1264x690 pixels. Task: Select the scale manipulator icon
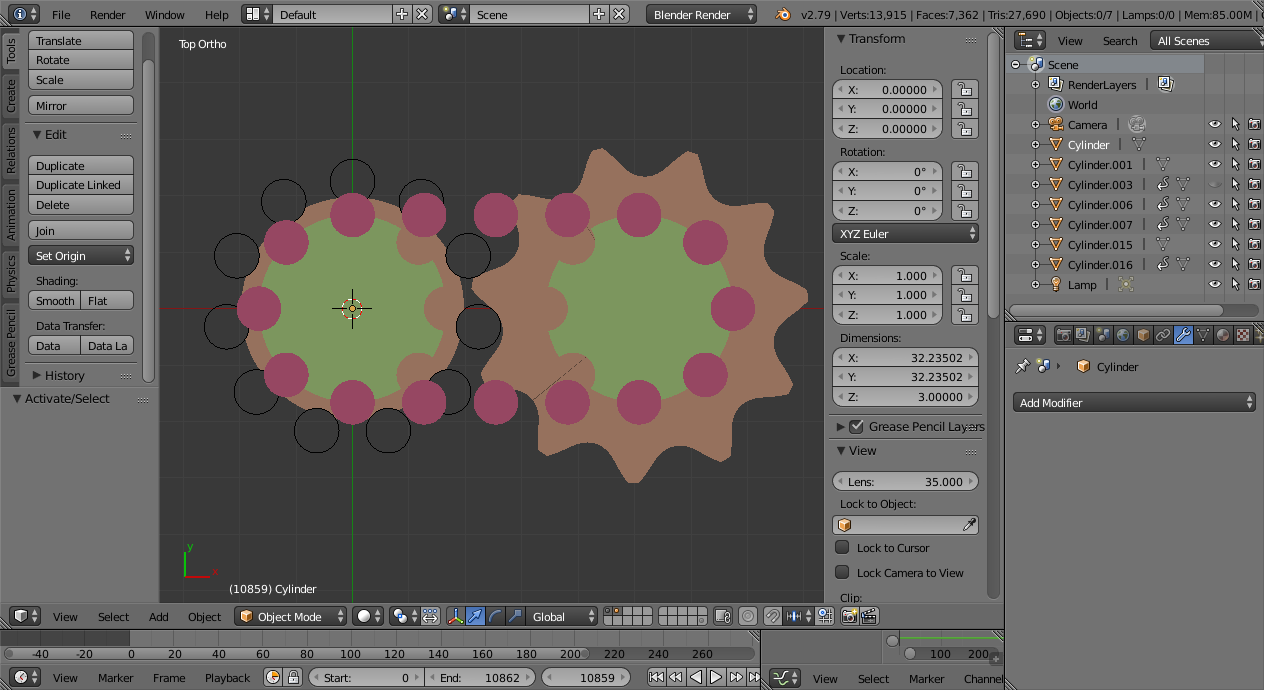click(515, 616)
